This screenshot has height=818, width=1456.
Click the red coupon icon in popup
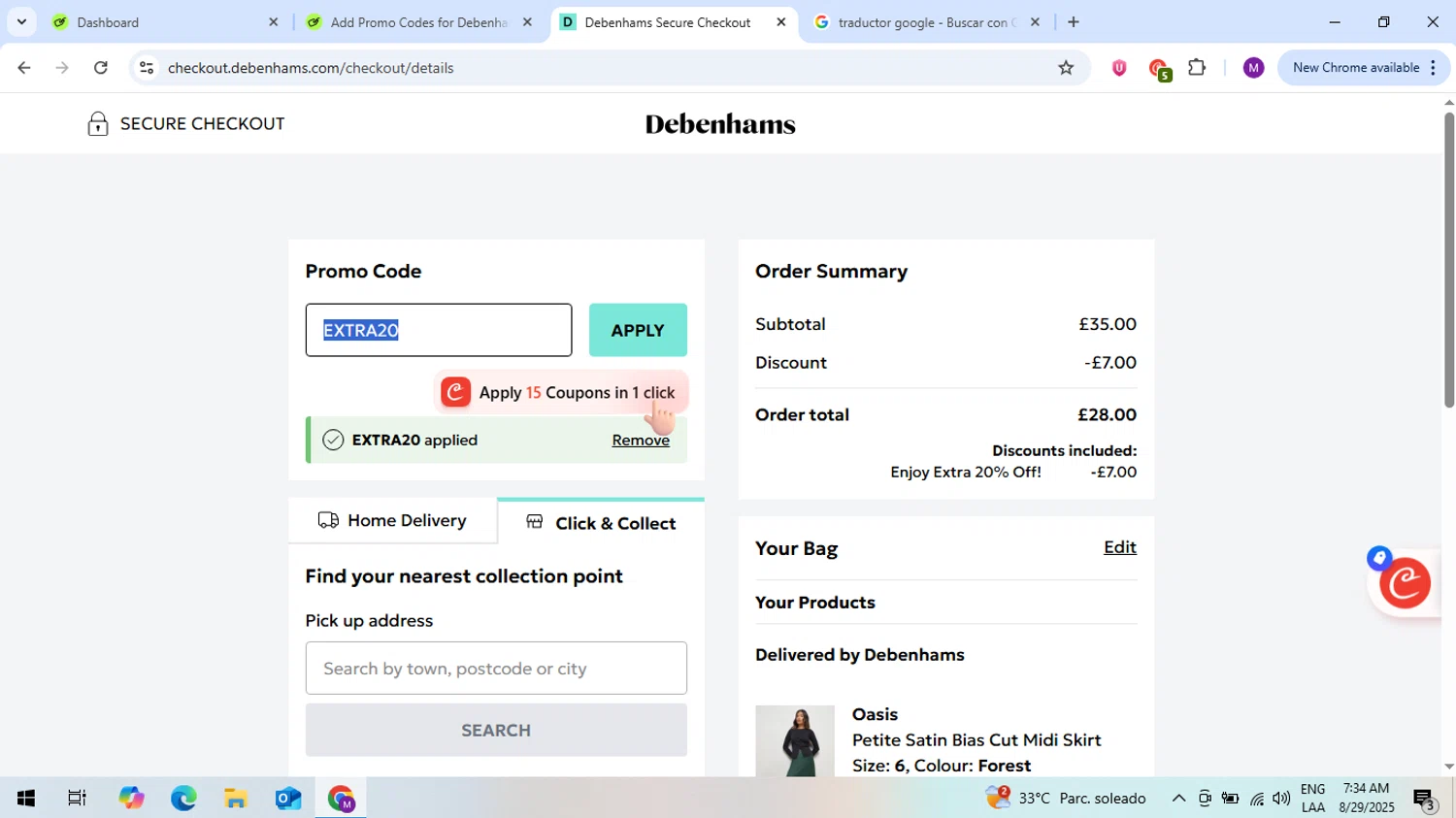455,392
